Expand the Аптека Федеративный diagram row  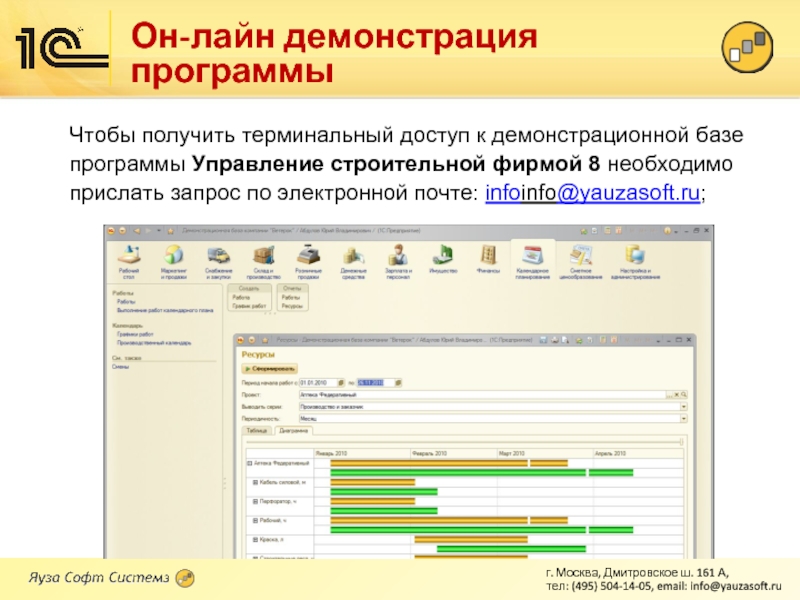(x=249, y=463)
